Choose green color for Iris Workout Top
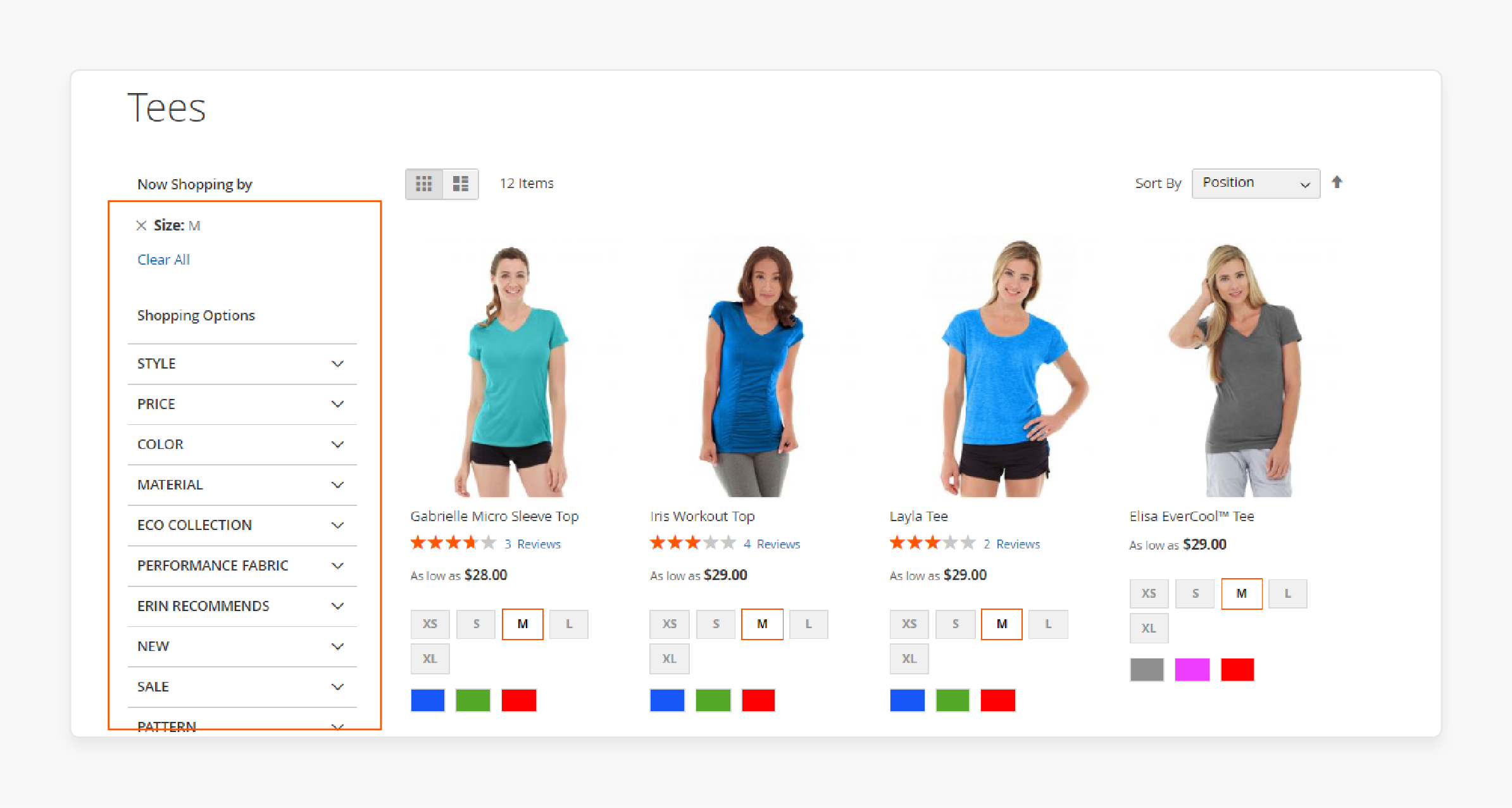 pyautogui.click(x=713, y=700)
